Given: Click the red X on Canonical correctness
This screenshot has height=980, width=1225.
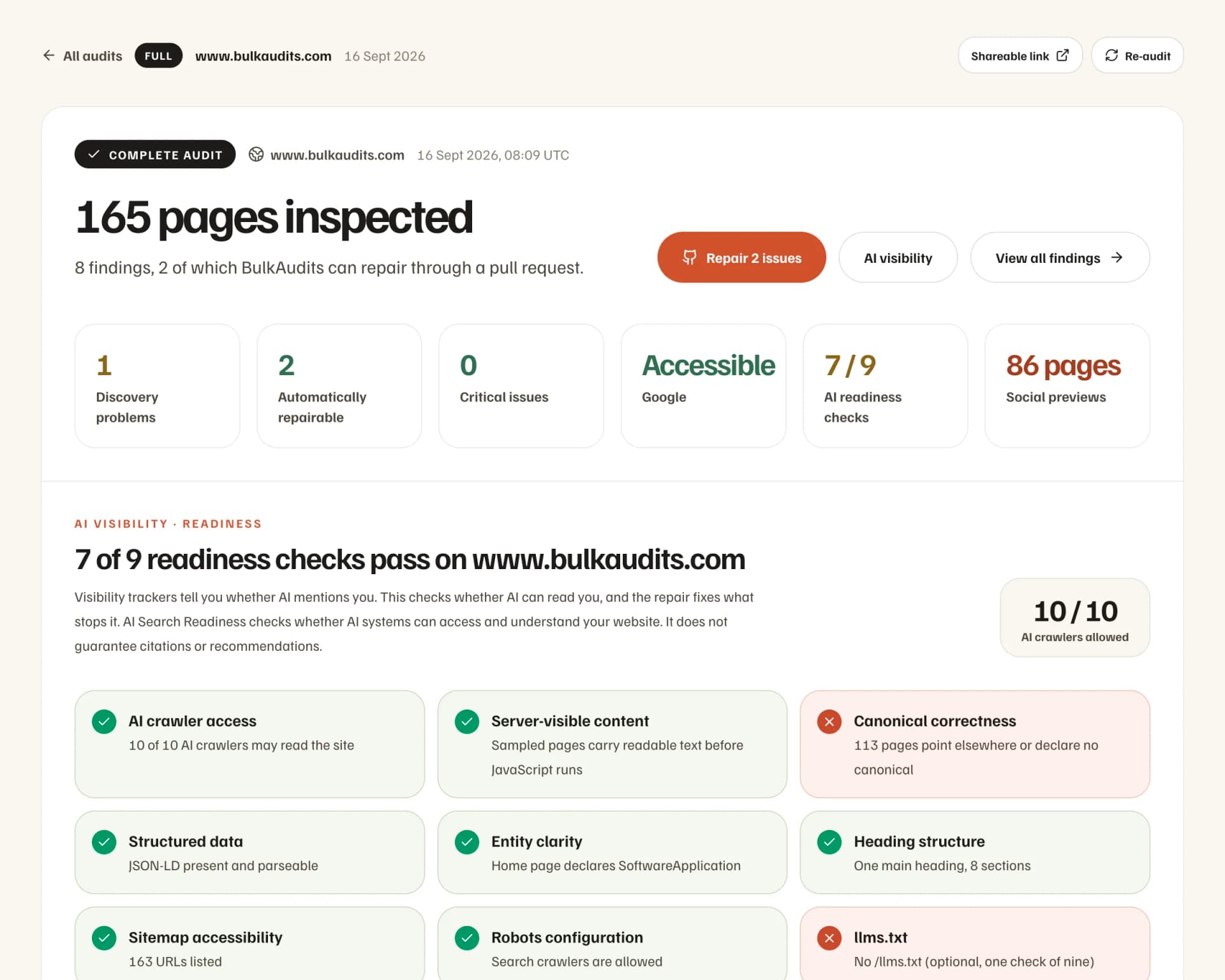Looking at the screenshot, I should click(829, 722).
